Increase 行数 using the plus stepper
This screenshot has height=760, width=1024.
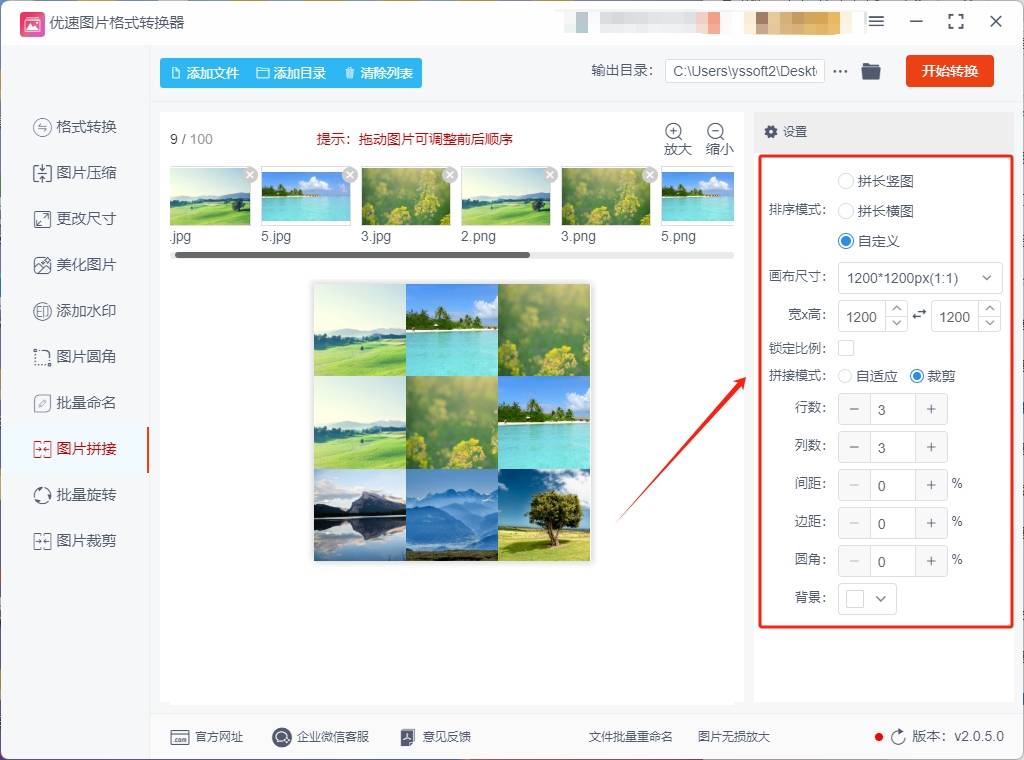[x=930, y=409]
